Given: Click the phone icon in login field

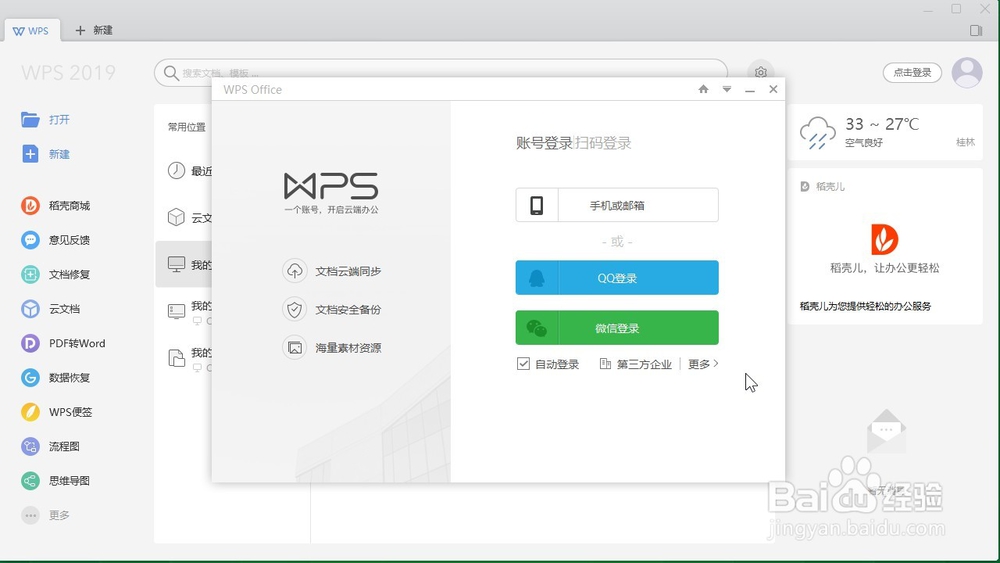Looking at the screenshot, I should coord(537,205).
